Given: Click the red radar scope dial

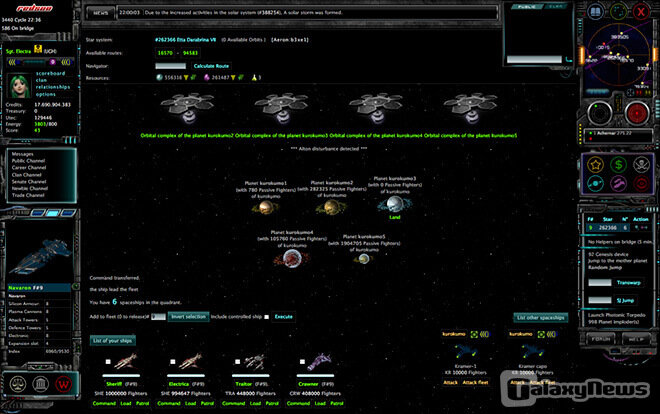Looking at the screenshot, I should (637, 113).
